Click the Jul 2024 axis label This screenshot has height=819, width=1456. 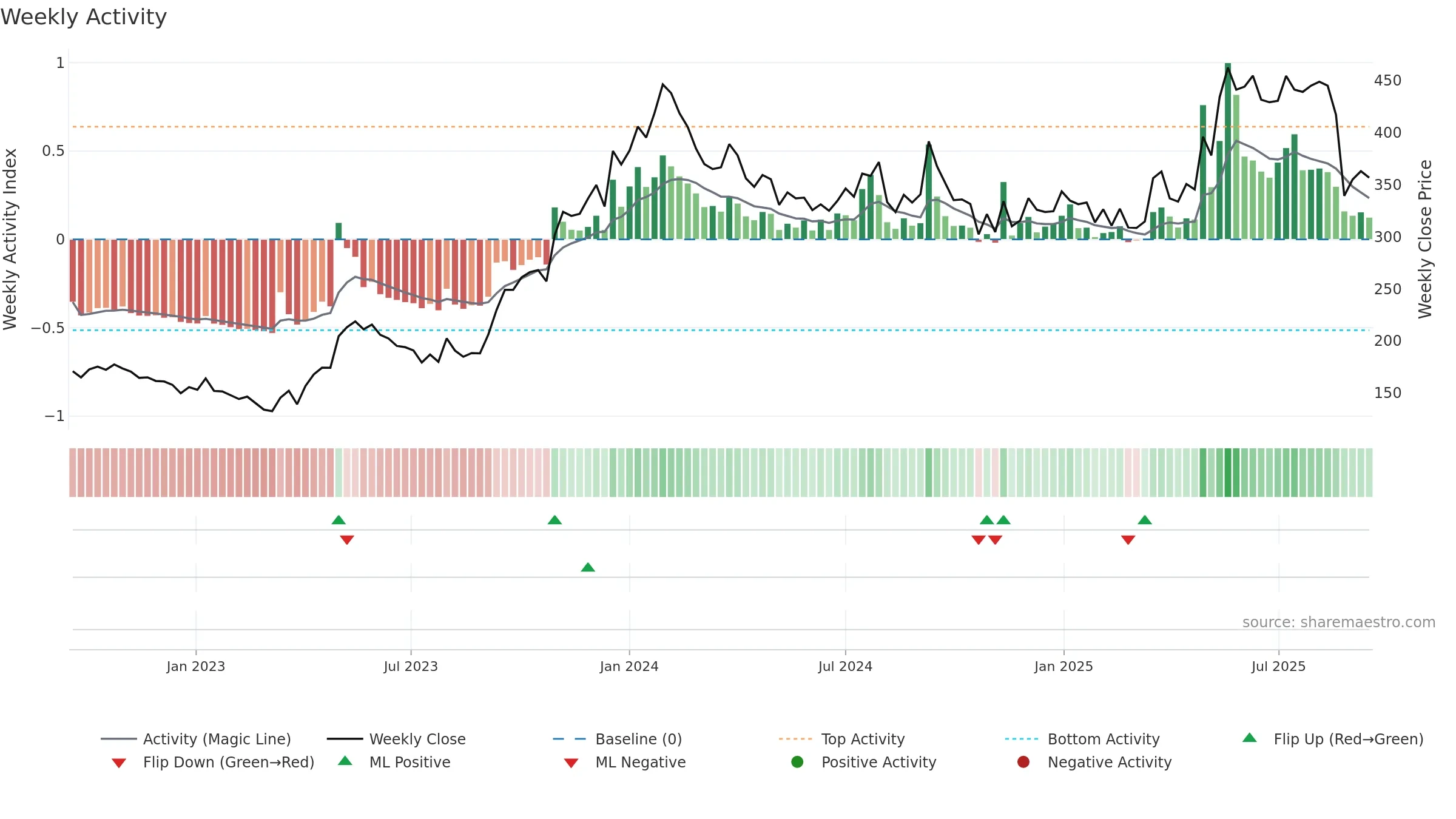845,666
